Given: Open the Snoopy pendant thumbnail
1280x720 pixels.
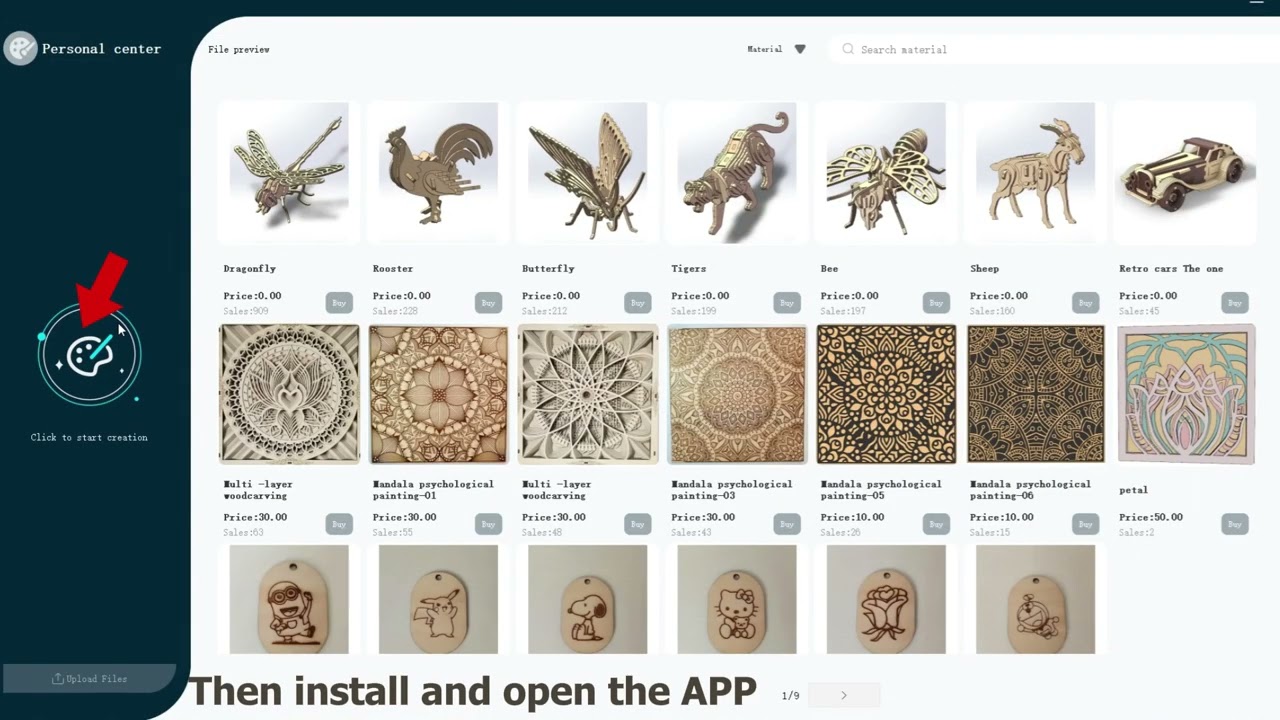Looking at the screenshot, I should click(x=587, y=599).
